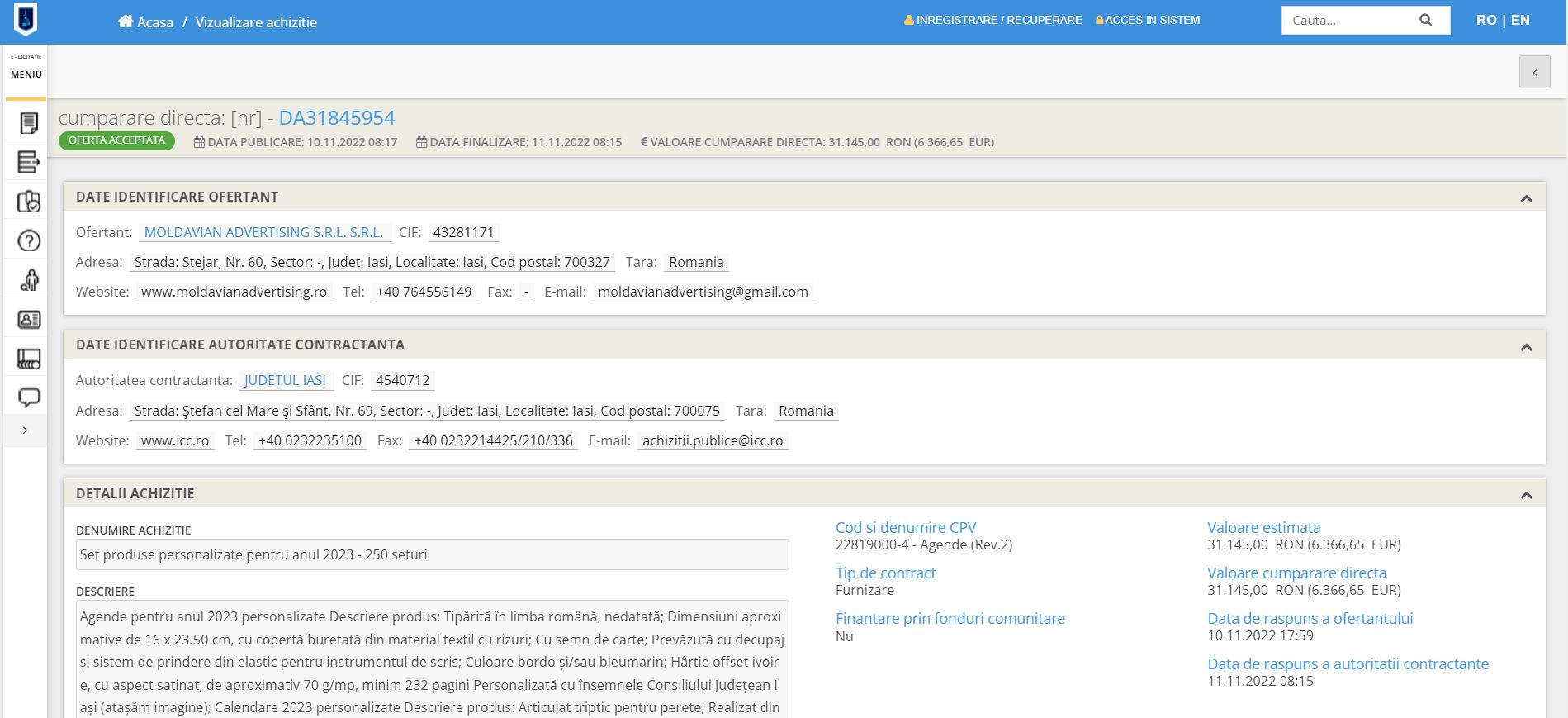Click the home icon beside Acasa
Image resolution: width=1568 pixels, height=718 pixels.
point(126,21)
